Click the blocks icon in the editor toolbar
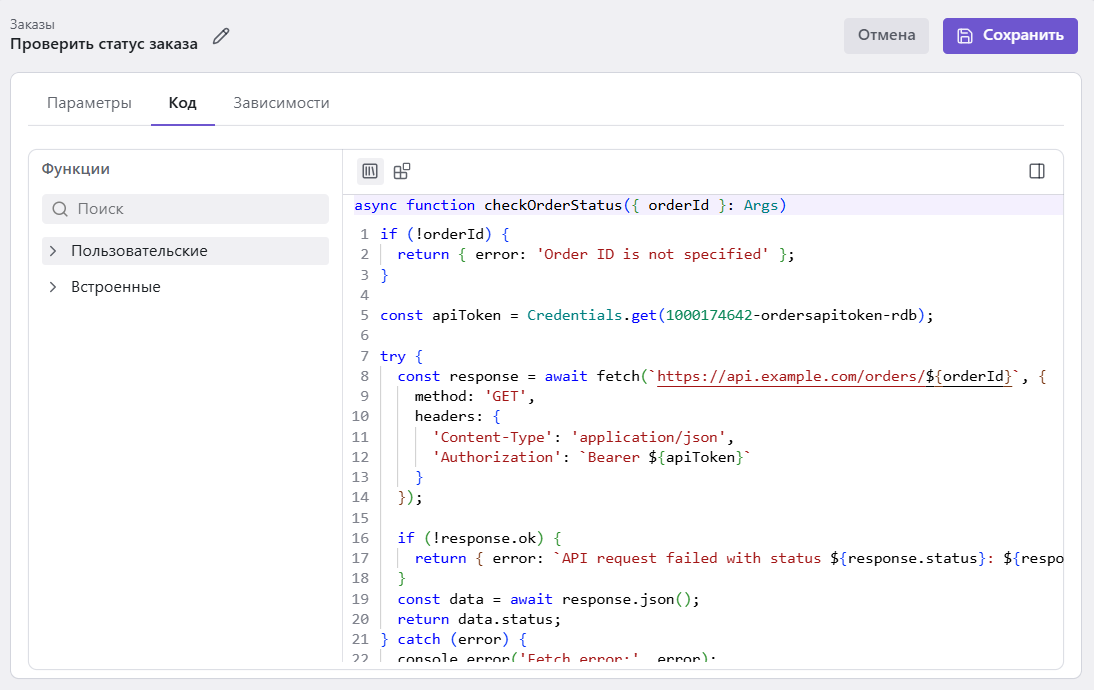Image resolution: width=1094 pixels, height=690 pixels. click(402, 171)
